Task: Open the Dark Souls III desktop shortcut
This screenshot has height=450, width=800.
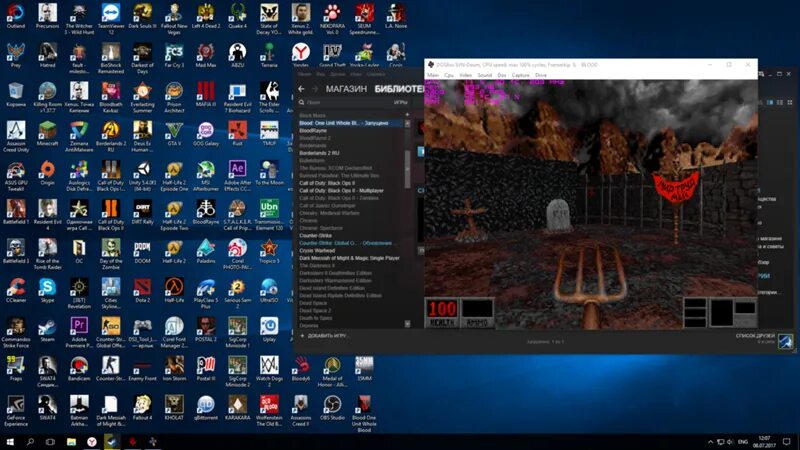Action: 142,16
